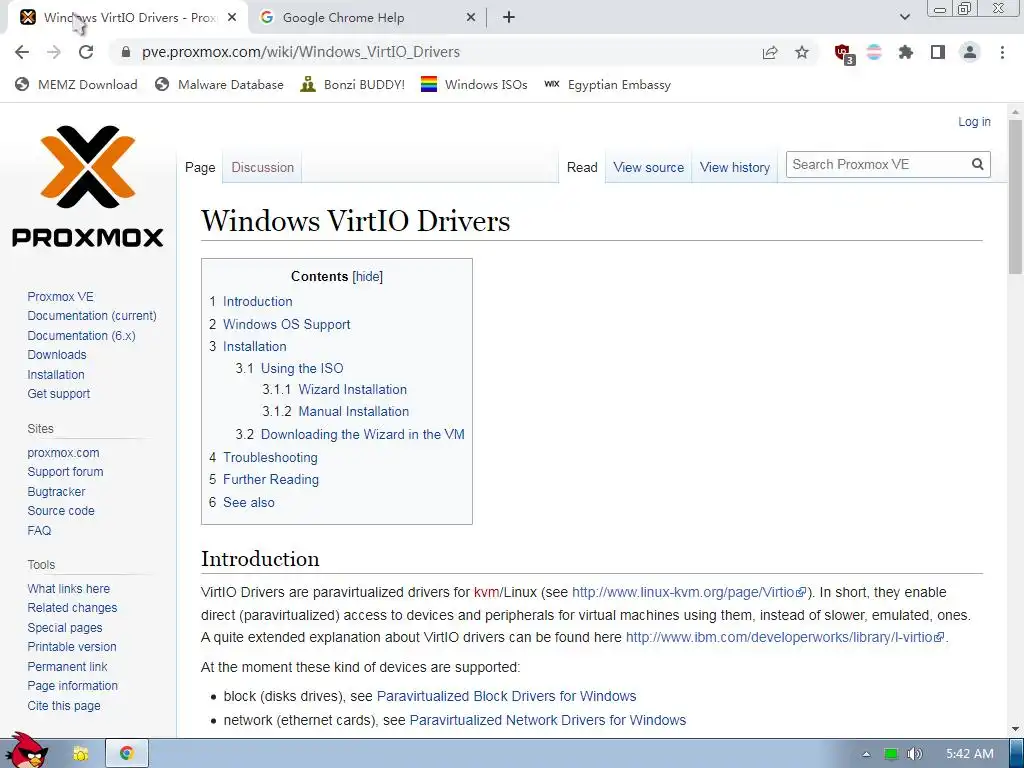
Task: Open the Chrome profile avatar
Action: click(x=970, y=52)
